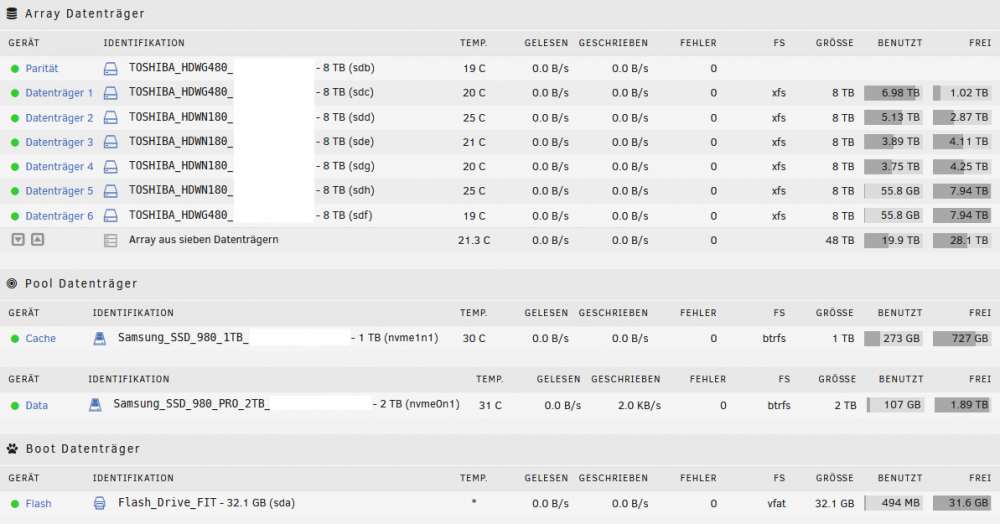Screen dimensions: 1000x524
Task: Click the 727 GB free bar of Cache
Action: click(x=961, y=338)
